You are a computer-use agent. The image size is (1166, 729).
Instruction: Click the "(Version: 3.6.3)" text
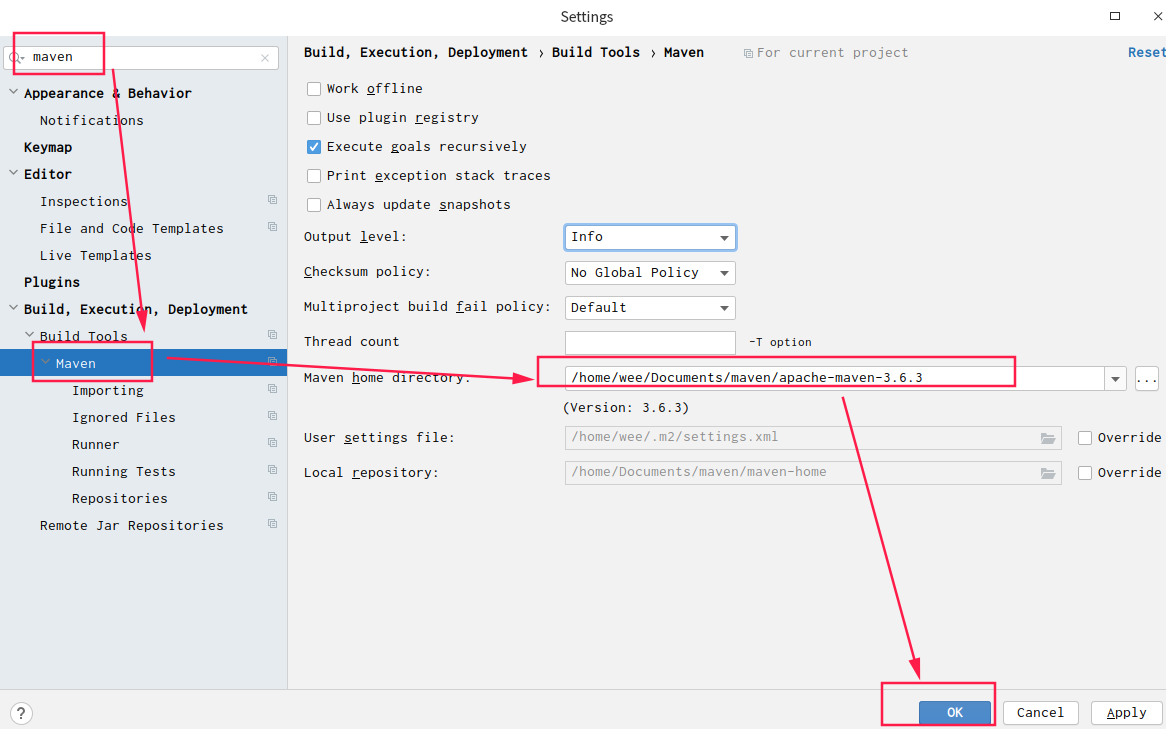[625, 408]
